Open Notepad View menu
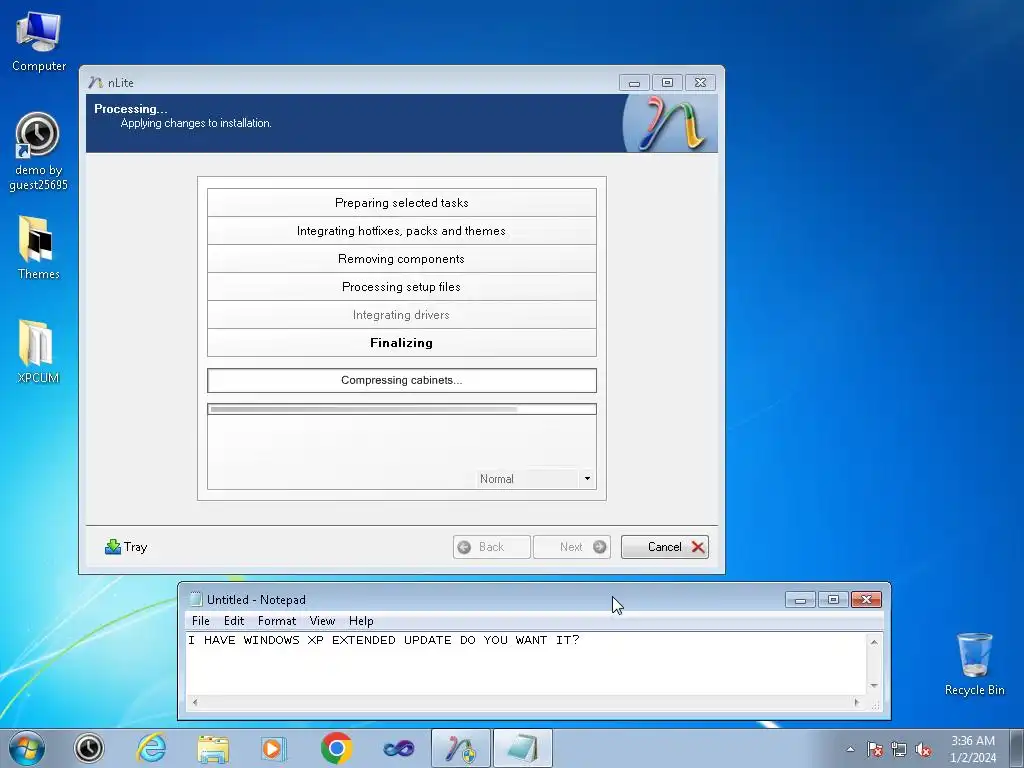The height and width of the screenshot is (768, 1024). 322,620
